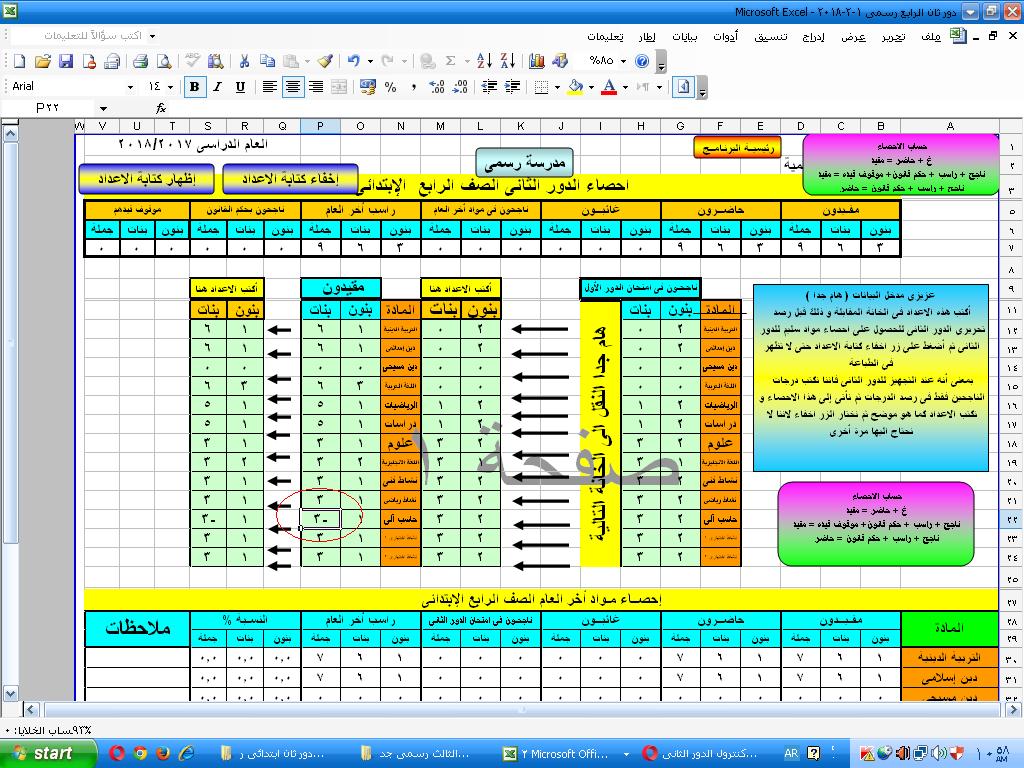This screenshot has height=768, width=1024.
Task: Open the تنسيق (Format) menu
Action: tap(769, 36)
